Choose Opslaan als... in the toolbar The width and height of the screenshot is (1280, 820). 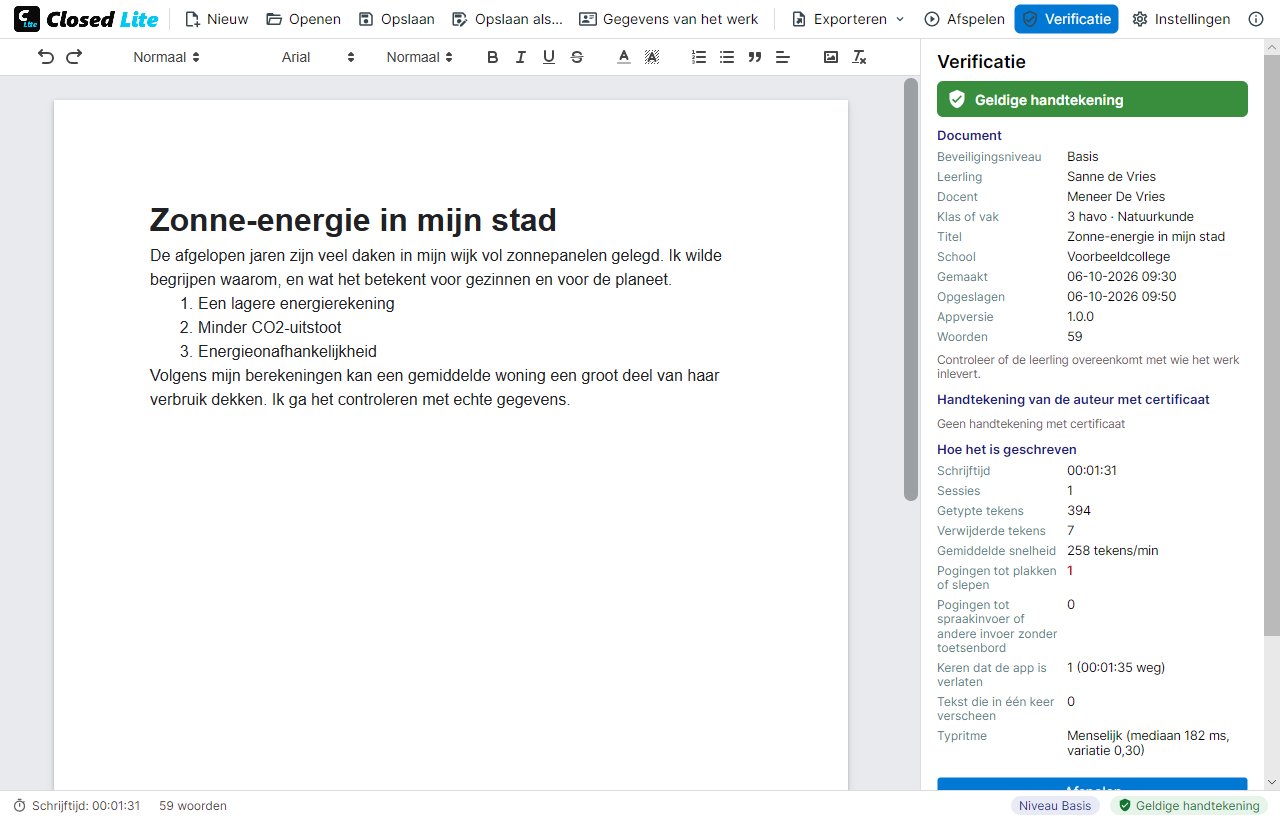point(507,19)
